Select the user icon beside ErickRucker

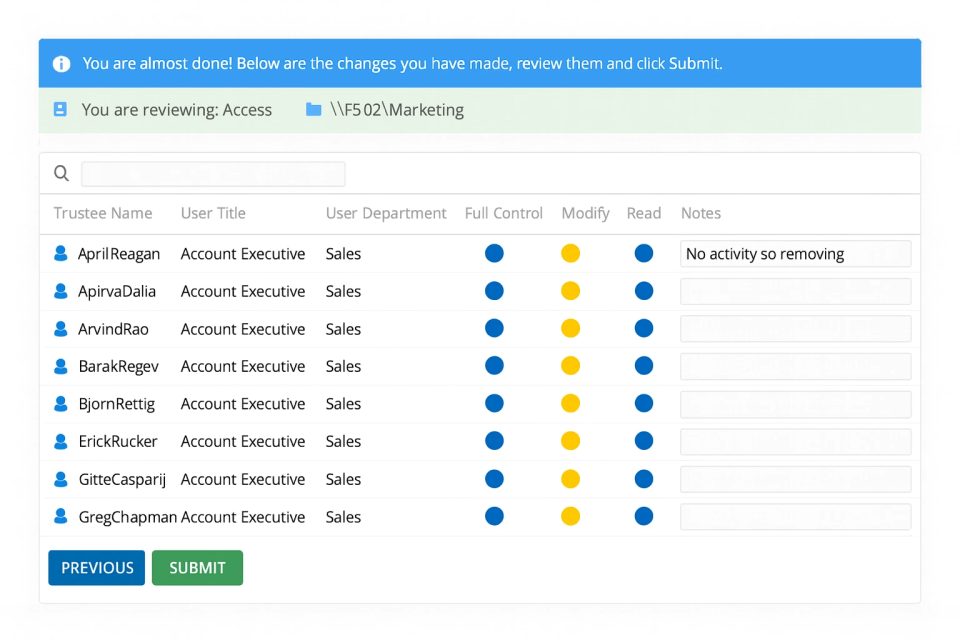click(x=62, y=441)
